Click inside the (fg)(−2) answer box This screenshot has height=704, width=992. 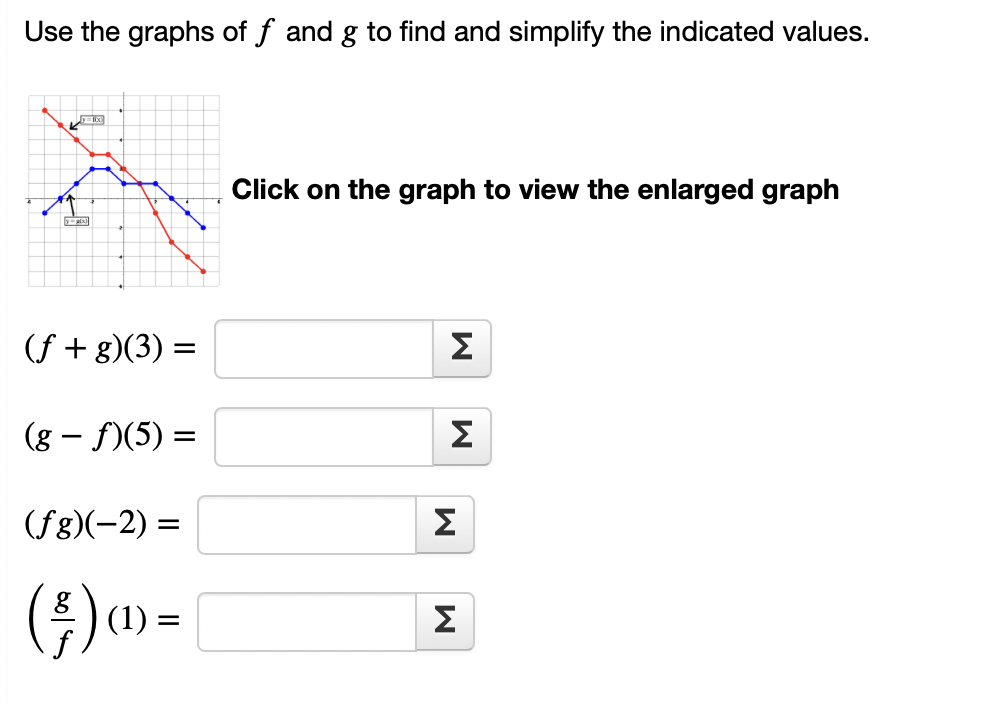(x=305, y=525)
